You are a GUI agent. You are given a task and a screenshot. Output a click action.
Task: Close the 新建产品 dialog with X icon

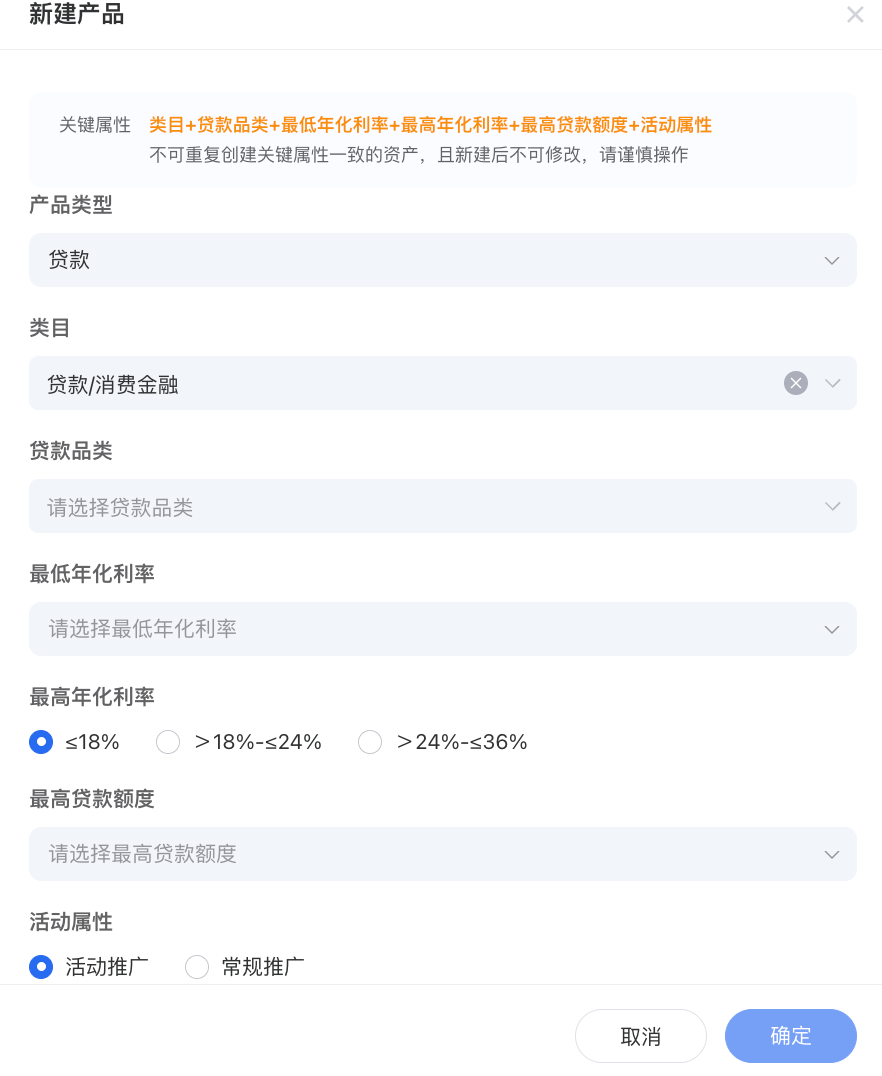tap(855, 15)
